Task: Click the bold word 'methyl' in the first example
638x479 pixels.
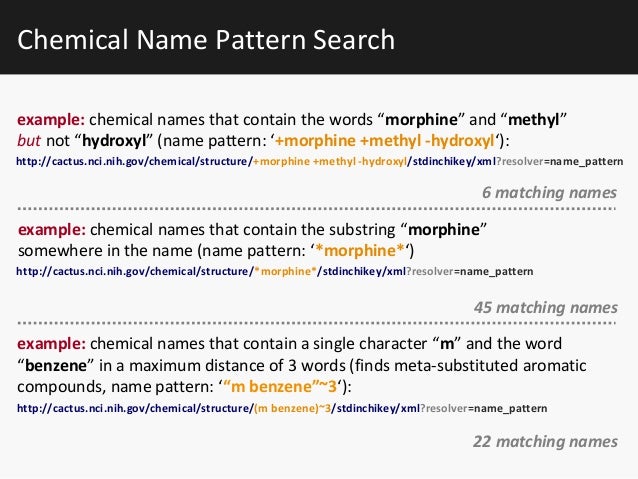Action: 533,120
